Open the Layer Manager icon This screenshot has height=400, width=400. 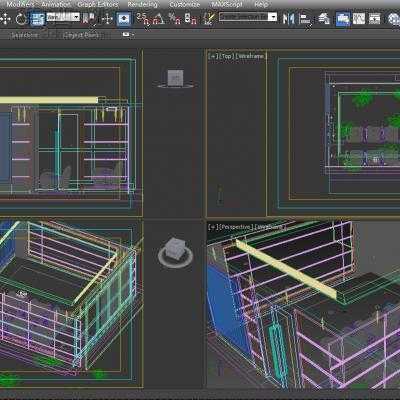click(x=324, y=19)
